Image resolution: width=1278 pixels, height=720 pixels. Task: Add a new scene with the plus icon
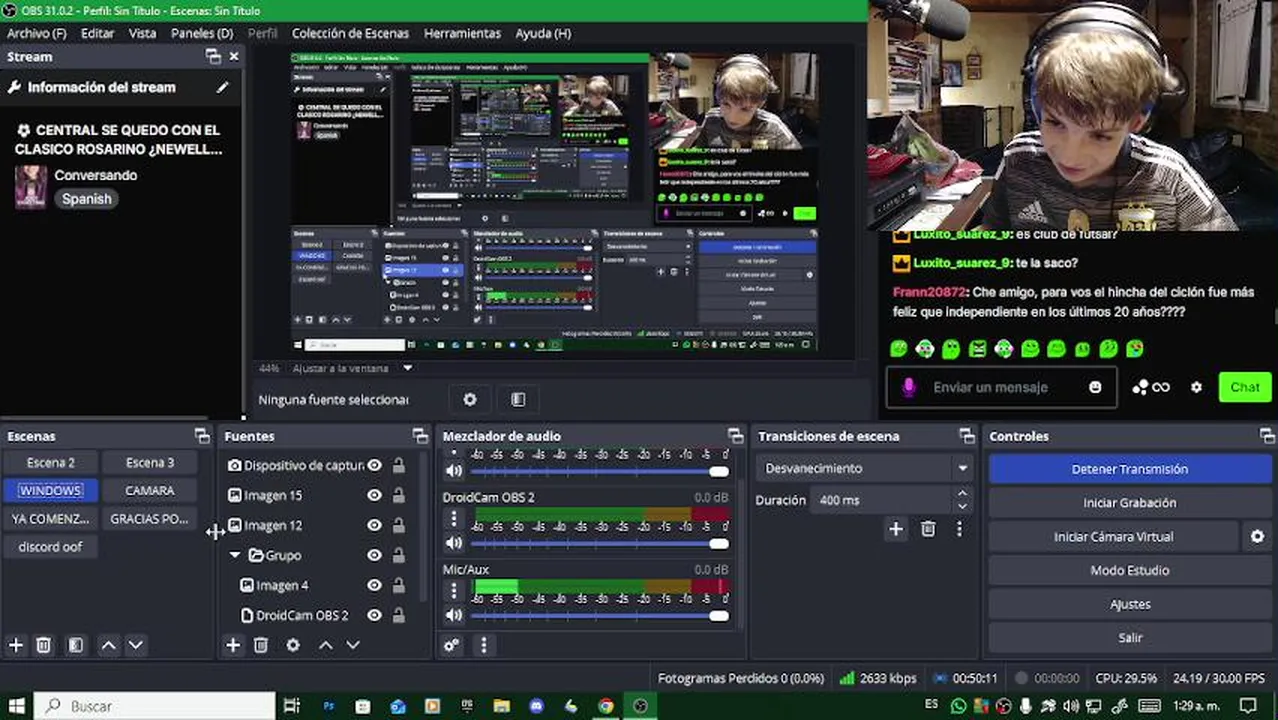click(x=16, y=645)
